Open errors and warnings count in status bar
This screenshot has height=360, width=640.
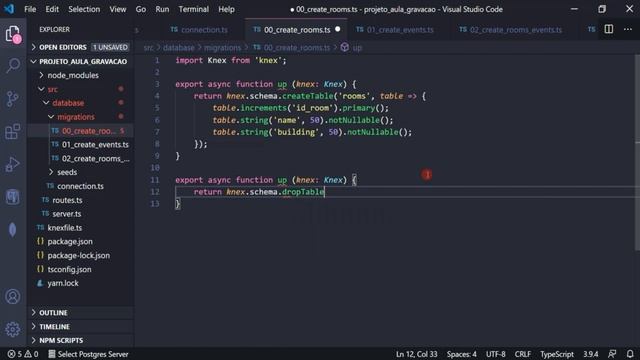pos(23,354)
